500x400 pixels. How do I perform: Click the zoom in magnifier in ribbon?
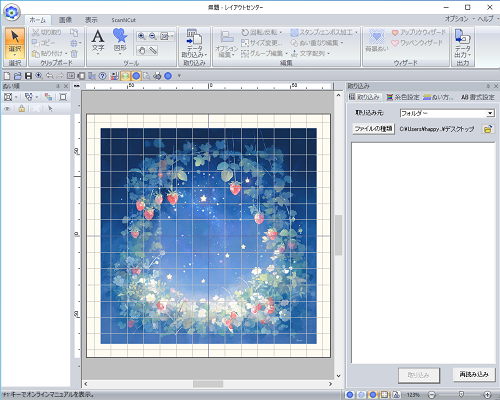click(142, 36)
